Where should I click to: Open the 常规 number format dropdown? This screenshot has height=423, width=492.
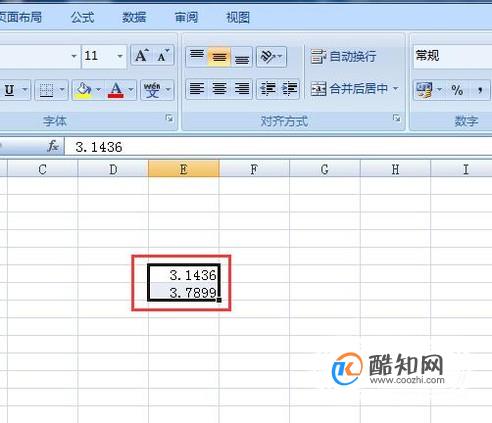click(453, 56)
